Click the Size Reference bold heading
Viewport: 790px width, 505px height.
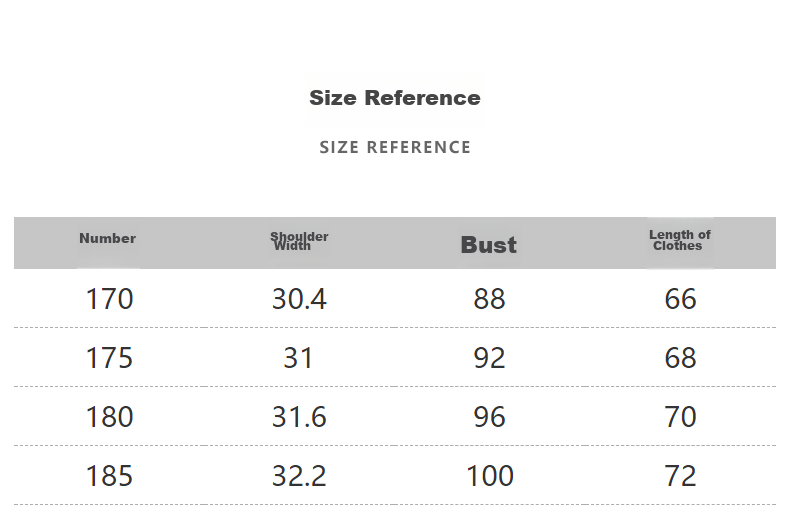pyautogui.click(x=394, y=98)
